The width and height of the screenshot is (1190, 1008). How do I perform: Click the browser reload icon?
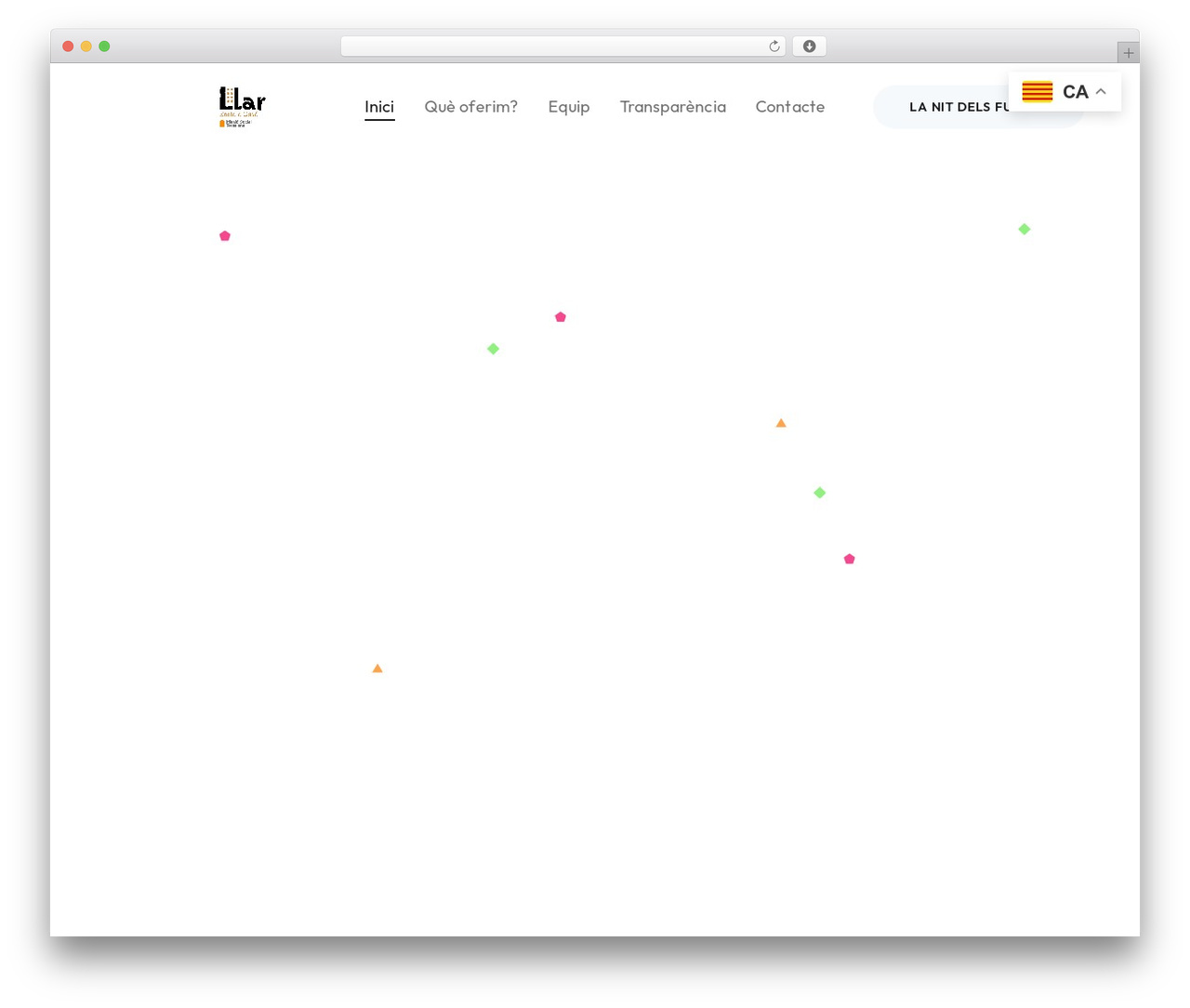coord(774,46)
